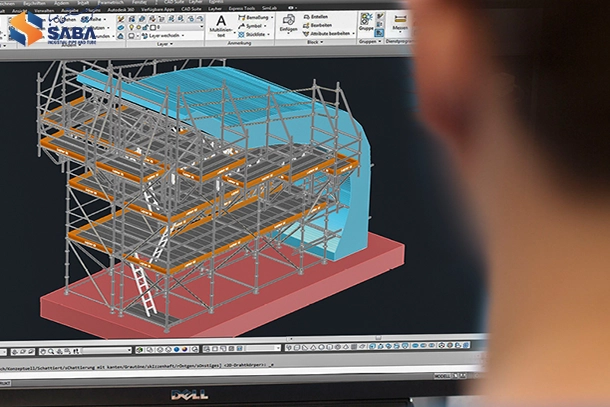Click the zoom magnifier icon in bottom toolbar
This screenshot has width=610, height=407.
tap(51, 351)
